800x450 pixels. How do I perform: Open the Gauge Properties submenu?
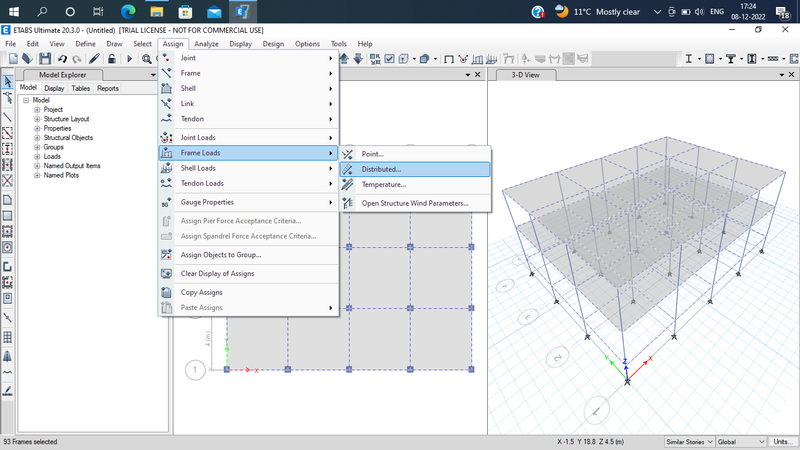pyautogui.click(x=248, y=202)
